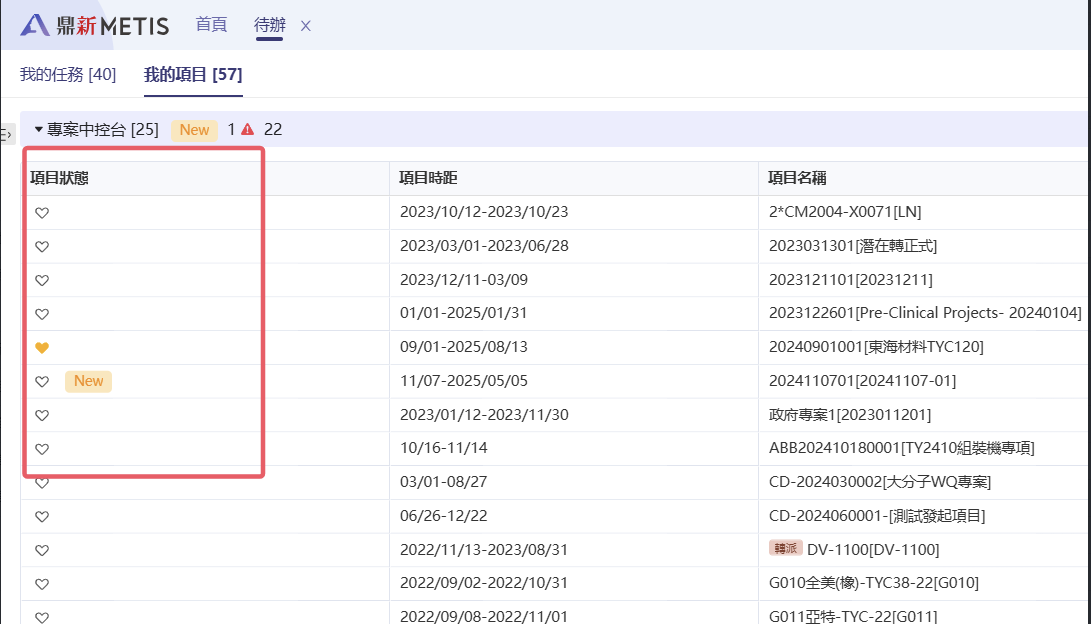Select the 我的項目 tab

(193, 75)
